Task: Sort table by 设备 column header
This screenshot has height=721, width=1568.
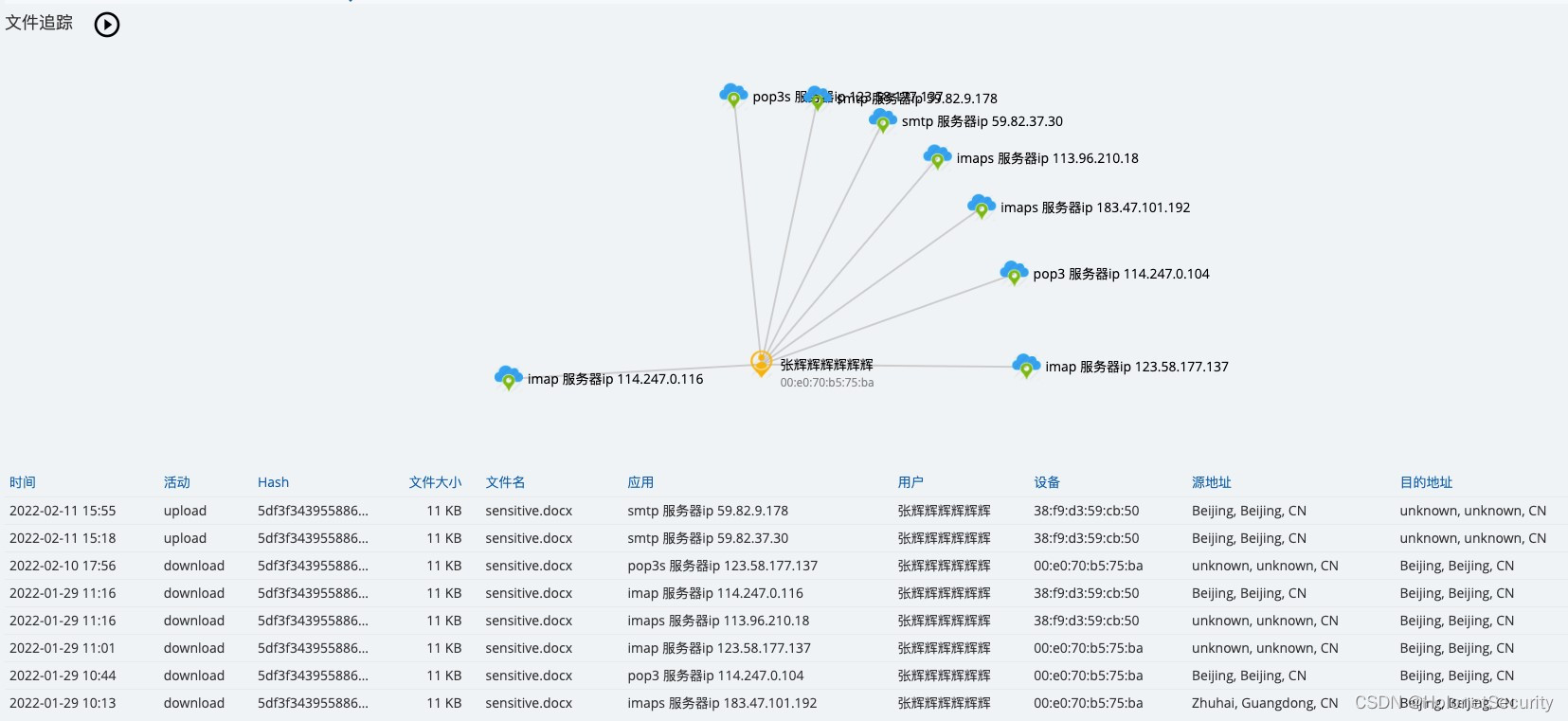Action: point(1047,482)
